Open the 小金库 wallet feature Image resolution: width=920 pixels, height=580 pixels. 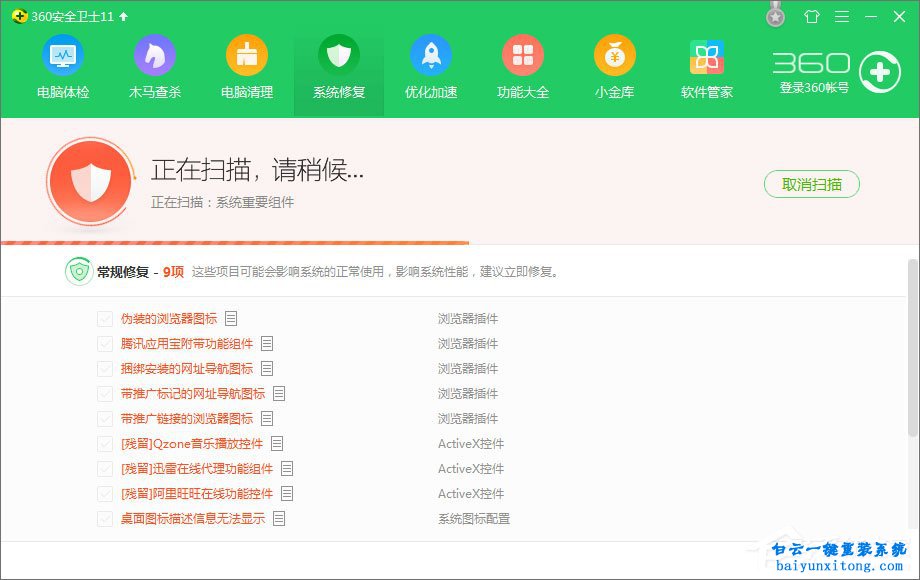pos(614,67)
